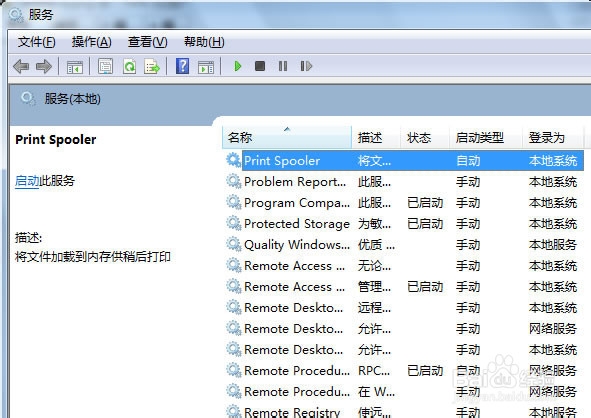Click the RPC... description cell
The width and height of the screenshot is (591, 418).
pos(374,371)
